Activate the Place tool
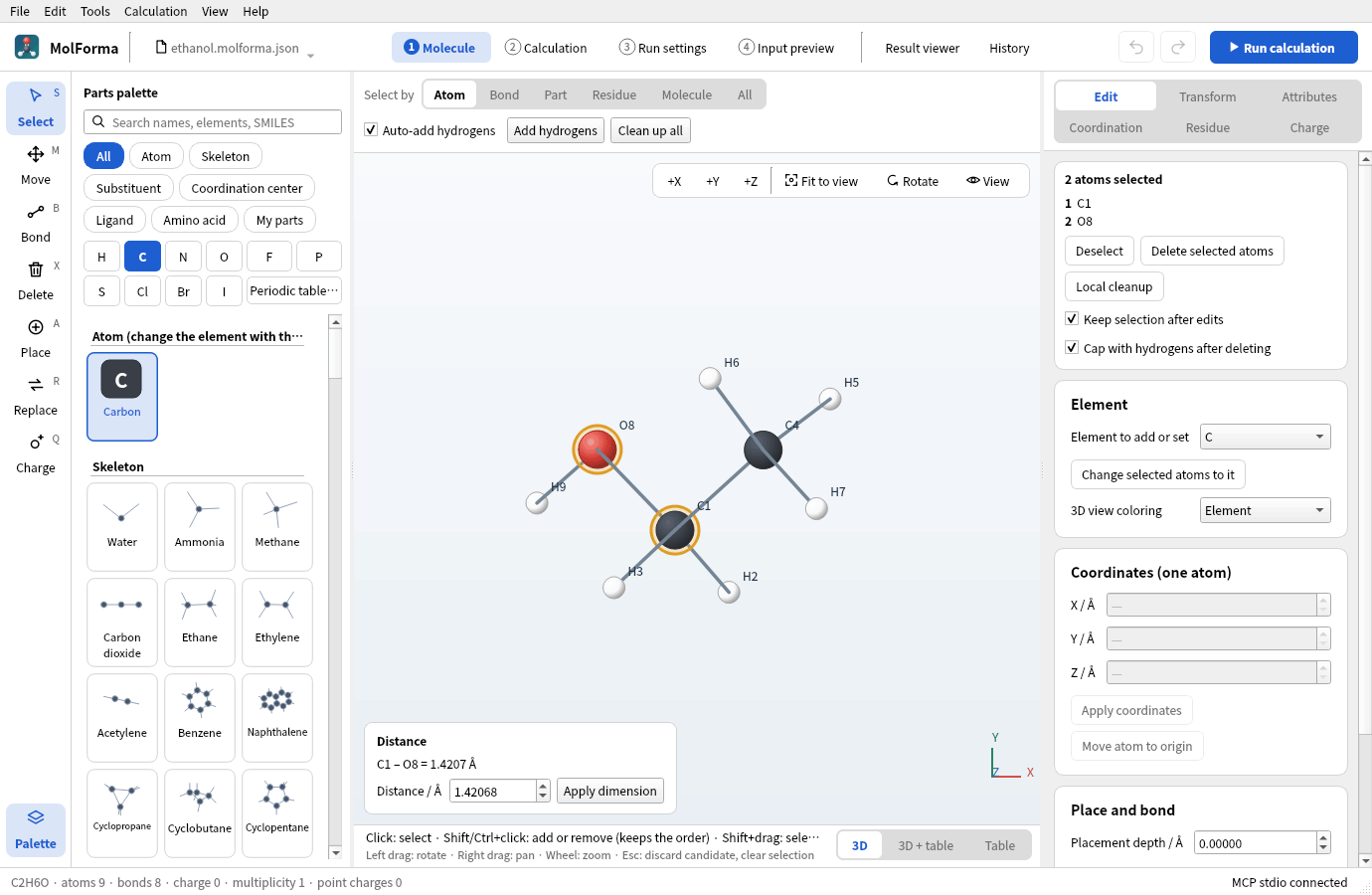 tap(36, 338)
